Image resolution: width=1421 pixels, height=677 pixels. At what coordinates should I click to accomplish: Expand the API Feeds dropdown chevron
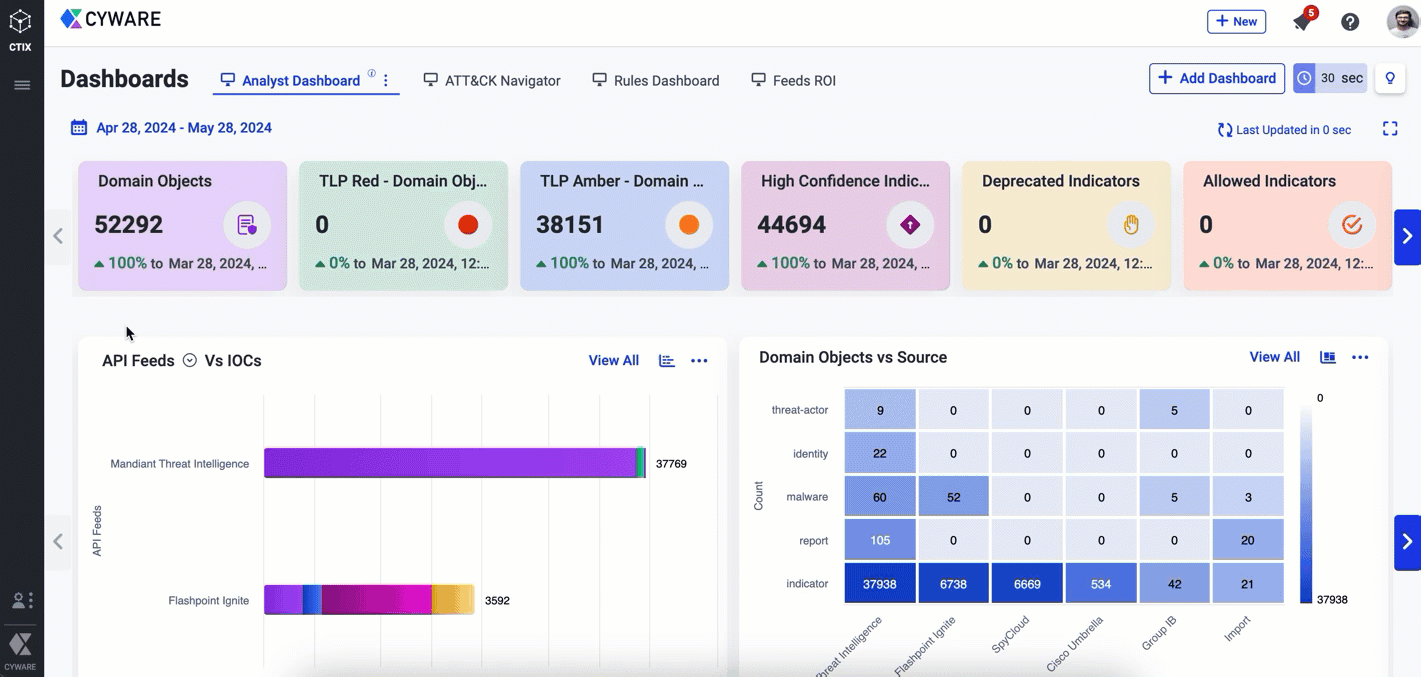(190, 361)
